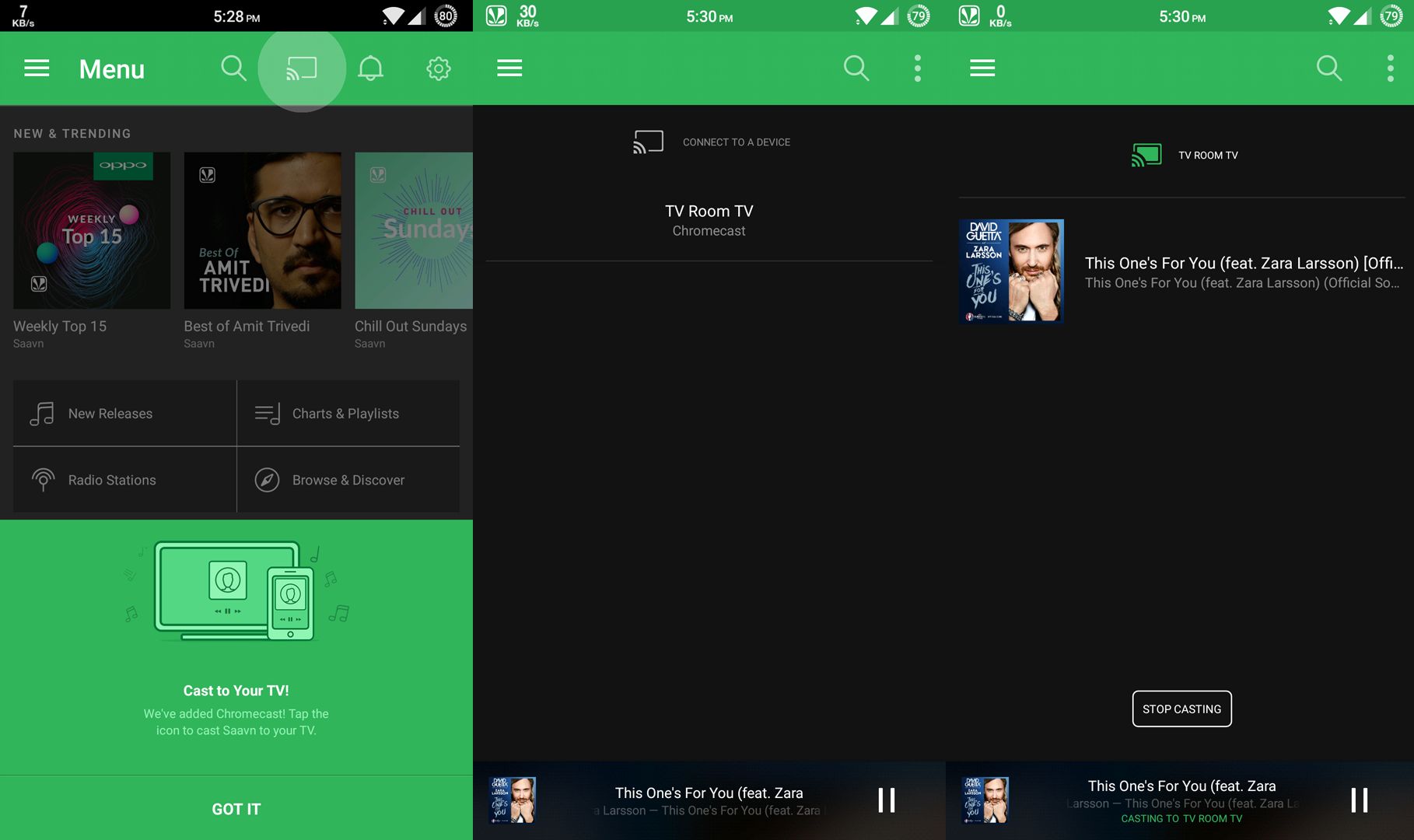Dismiss cast tip with GOT IT
1414x840 pixels.
pyautogui.click(x=236, y=809)
